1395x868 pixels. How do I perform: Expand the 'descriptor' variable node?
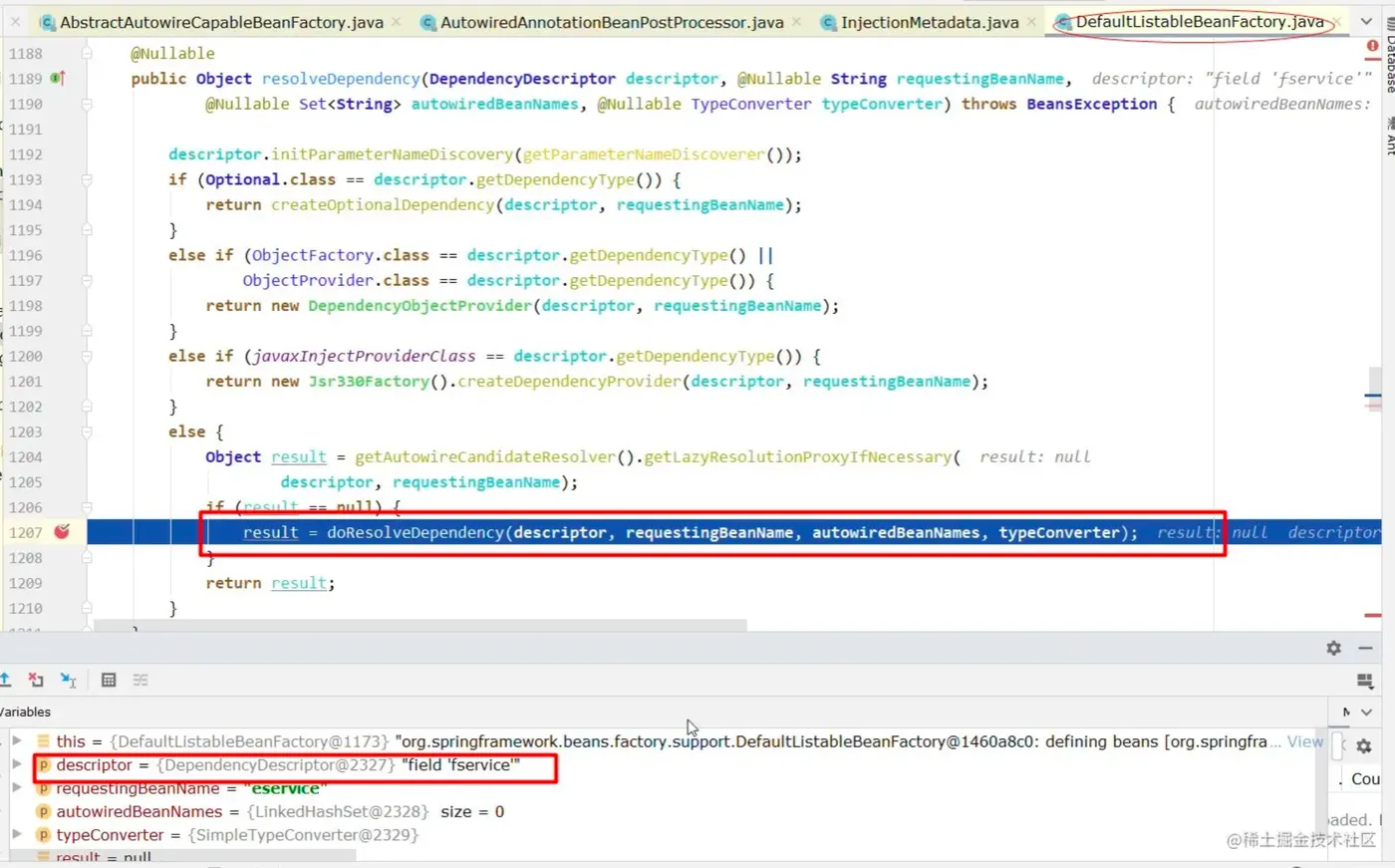click(17, 764)
